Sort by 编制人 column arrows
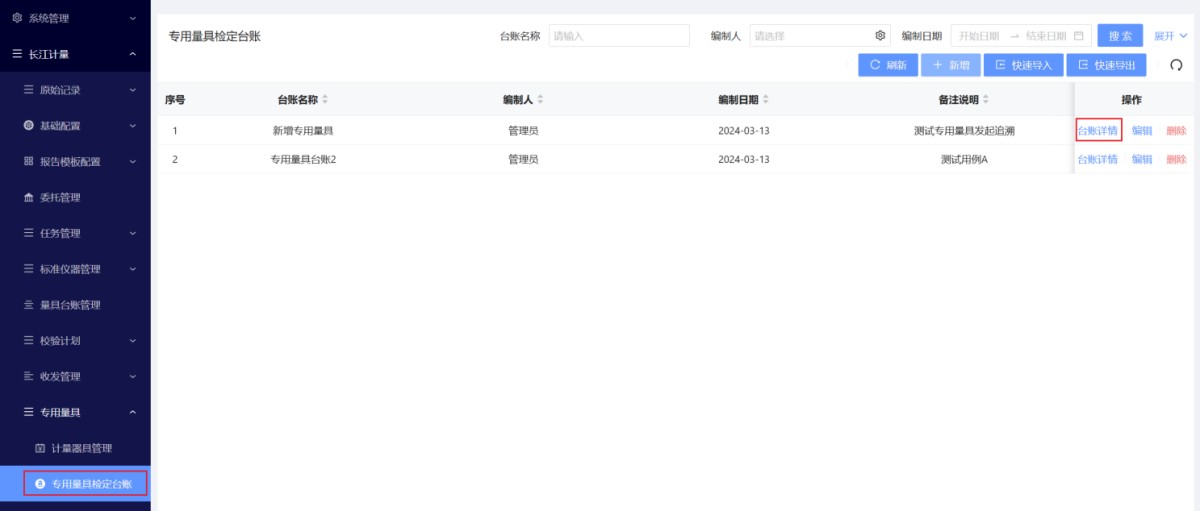Screen dimensions: 1200x511 [541, 100]
